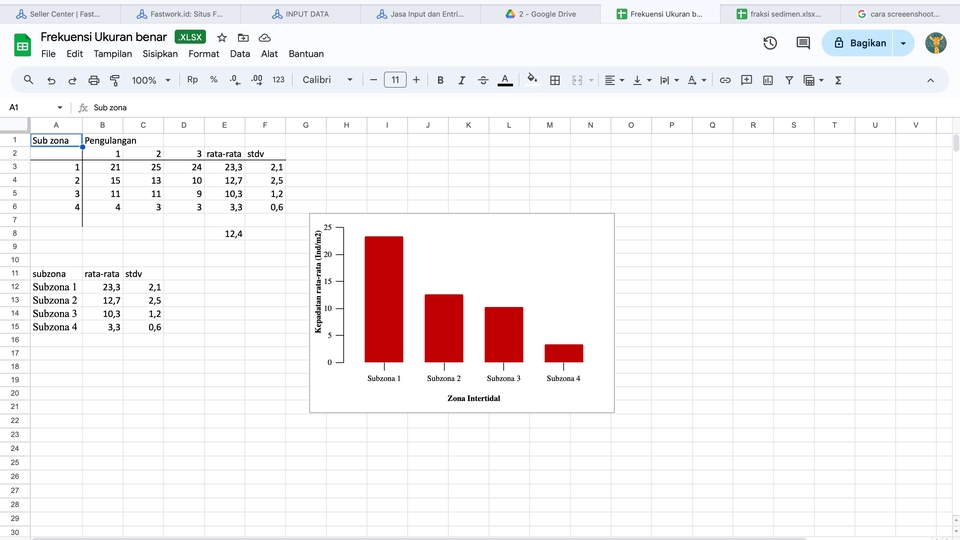Open the Edit menu
This screenshot has width=960, height=540.
tap(75, 54)
